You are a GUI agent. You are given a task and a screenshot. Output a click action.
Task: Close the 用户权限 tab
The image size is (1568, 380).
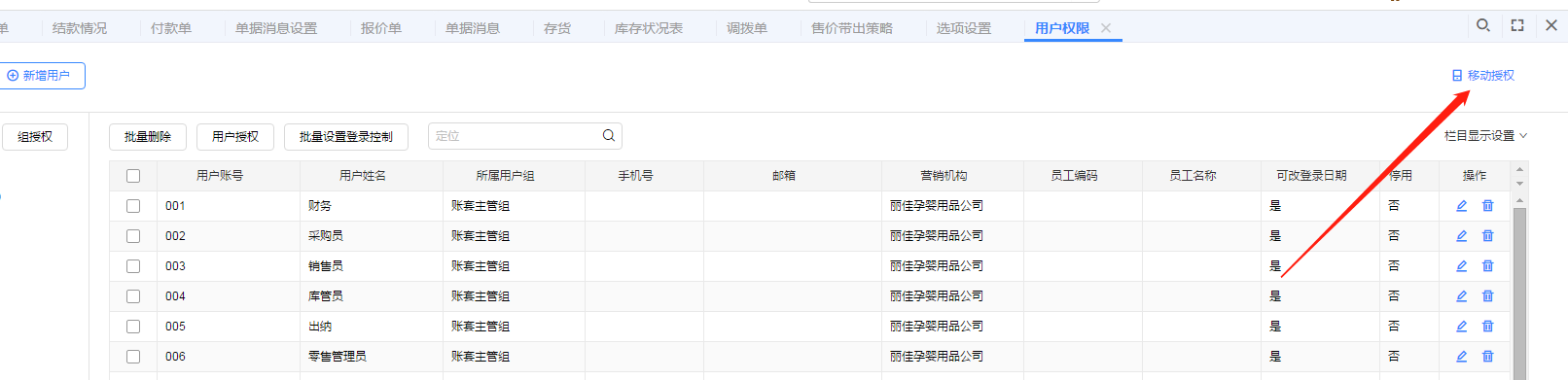click(x=1106, y=28)
